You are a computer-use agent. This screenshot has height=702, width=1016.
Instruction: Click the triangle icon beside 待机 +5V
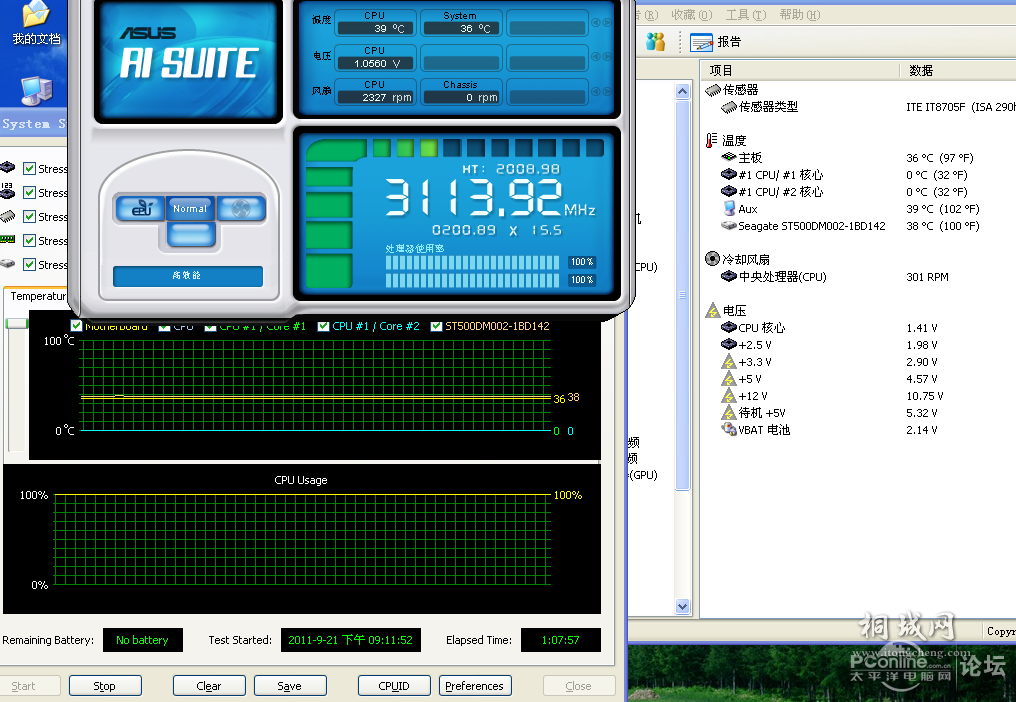729,412
